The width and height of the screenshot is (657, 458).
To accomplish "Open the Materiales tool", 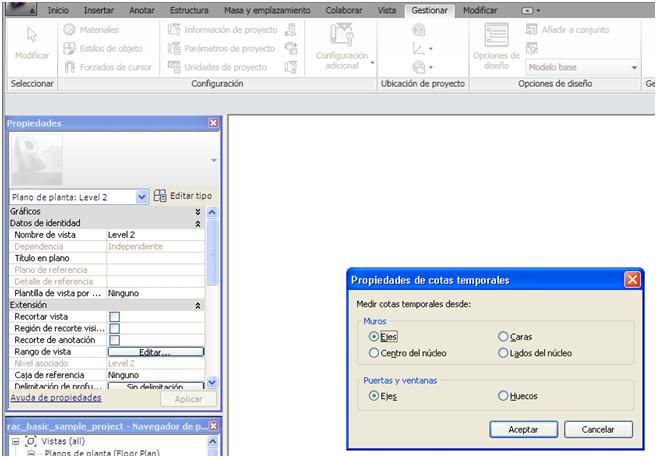I will coord(71,30).
